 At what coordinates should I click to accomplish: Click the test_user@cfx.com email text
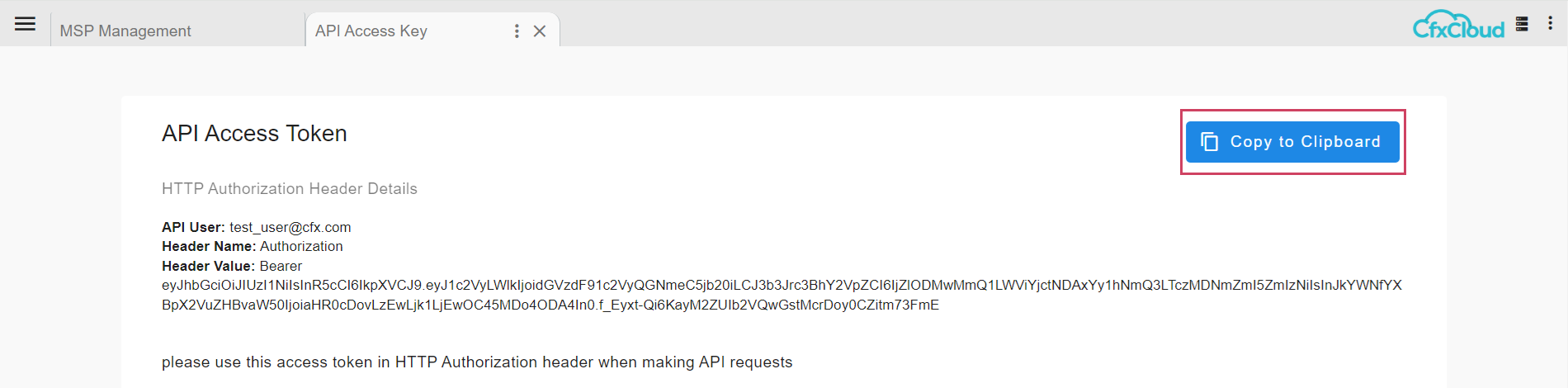290,227
